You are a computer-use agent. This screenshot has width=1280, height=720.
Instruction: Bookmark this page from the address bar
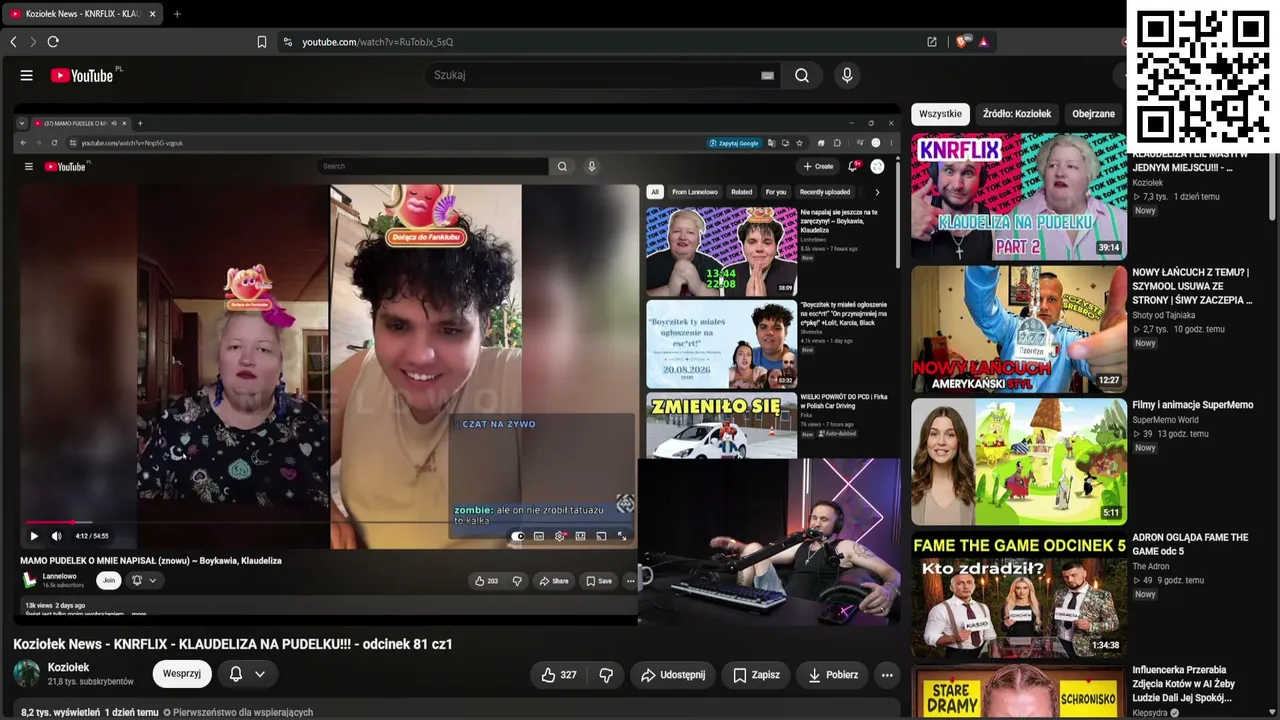click(262, 42)
